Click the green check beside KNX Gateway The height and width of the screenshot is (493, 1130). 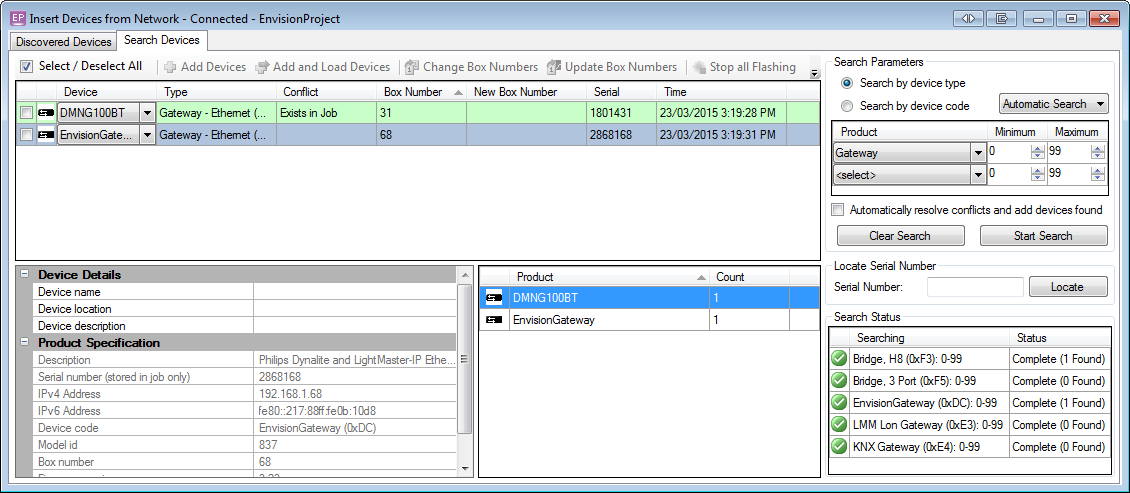[839, 446]
